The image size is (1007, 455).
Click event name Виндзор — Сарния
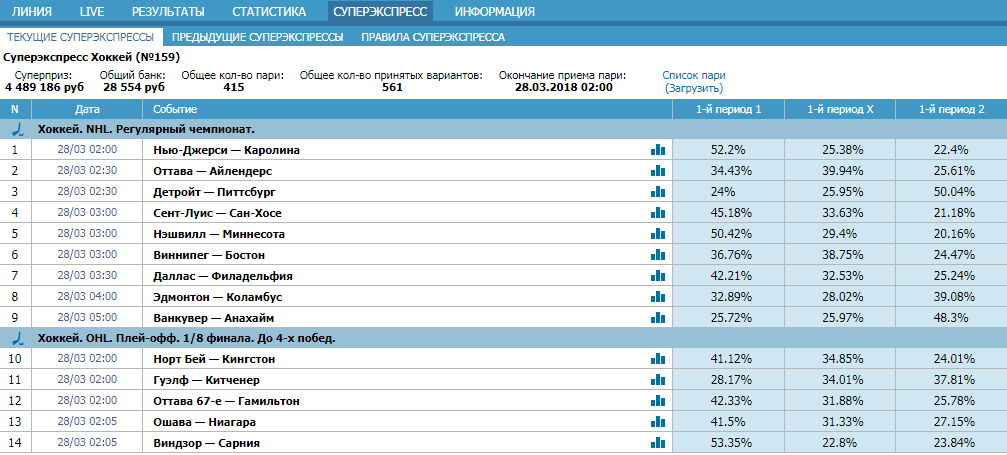[207, 443]
